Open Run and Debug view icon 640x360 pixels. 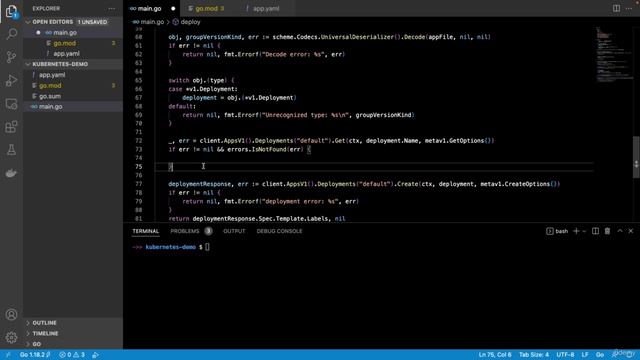(11, 80)
